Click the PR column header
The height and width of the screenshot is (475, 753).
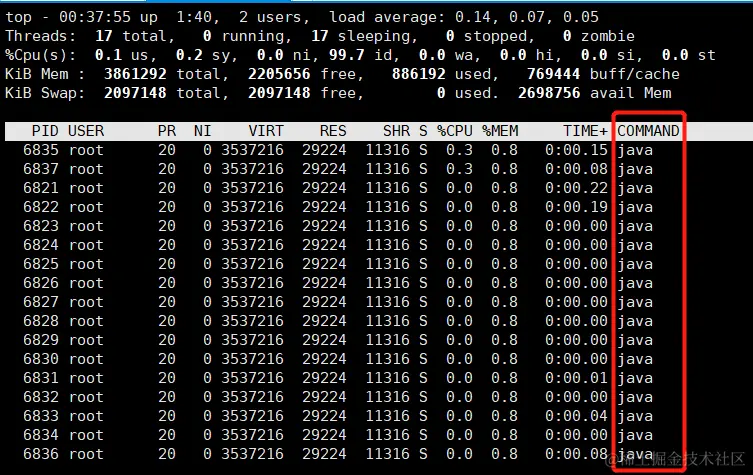(x=167, y=131)
